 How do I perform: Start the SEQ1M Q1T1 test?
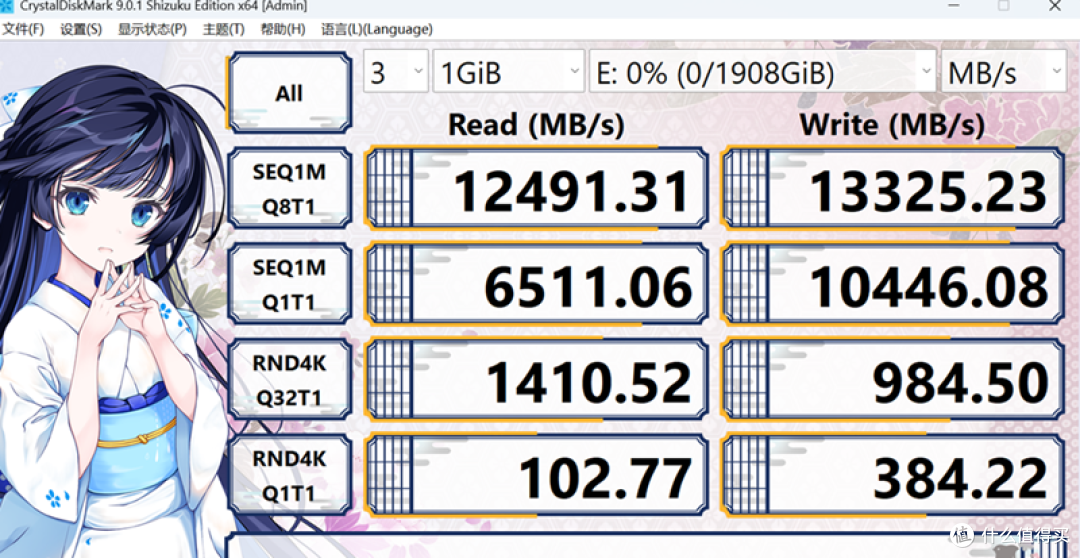(x=289, y=284)
